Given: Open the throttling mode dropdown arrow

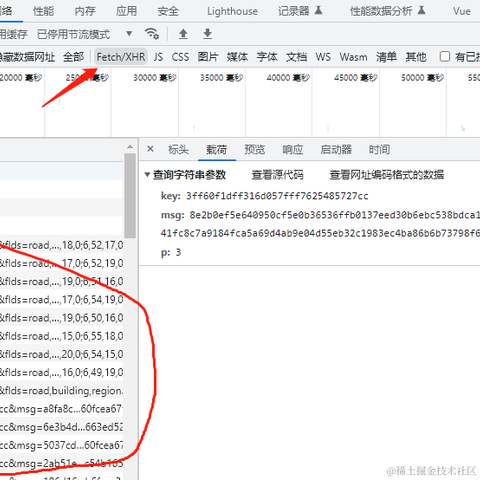Looking at the screenshot, I should coord(129,34).
